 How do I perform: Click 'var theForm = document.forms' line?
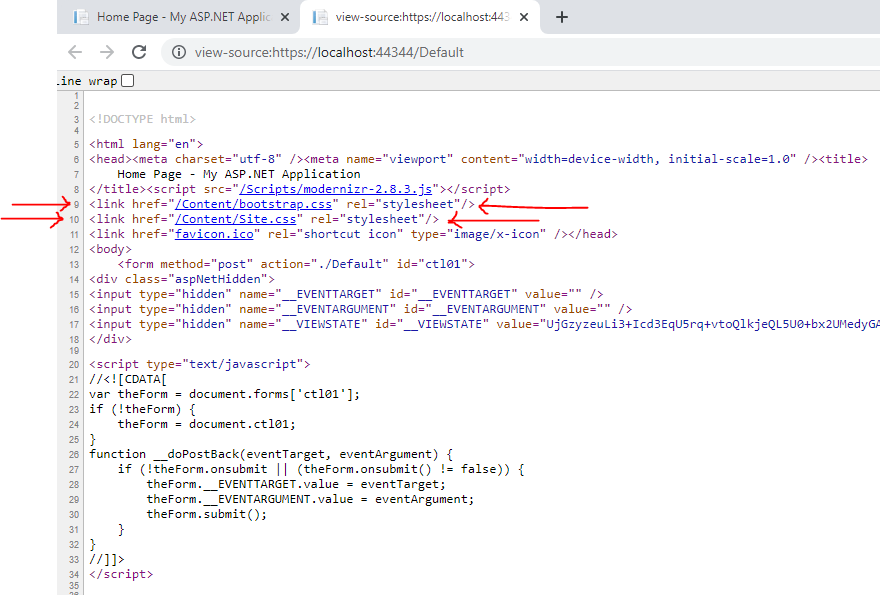[x=224, y=394]
